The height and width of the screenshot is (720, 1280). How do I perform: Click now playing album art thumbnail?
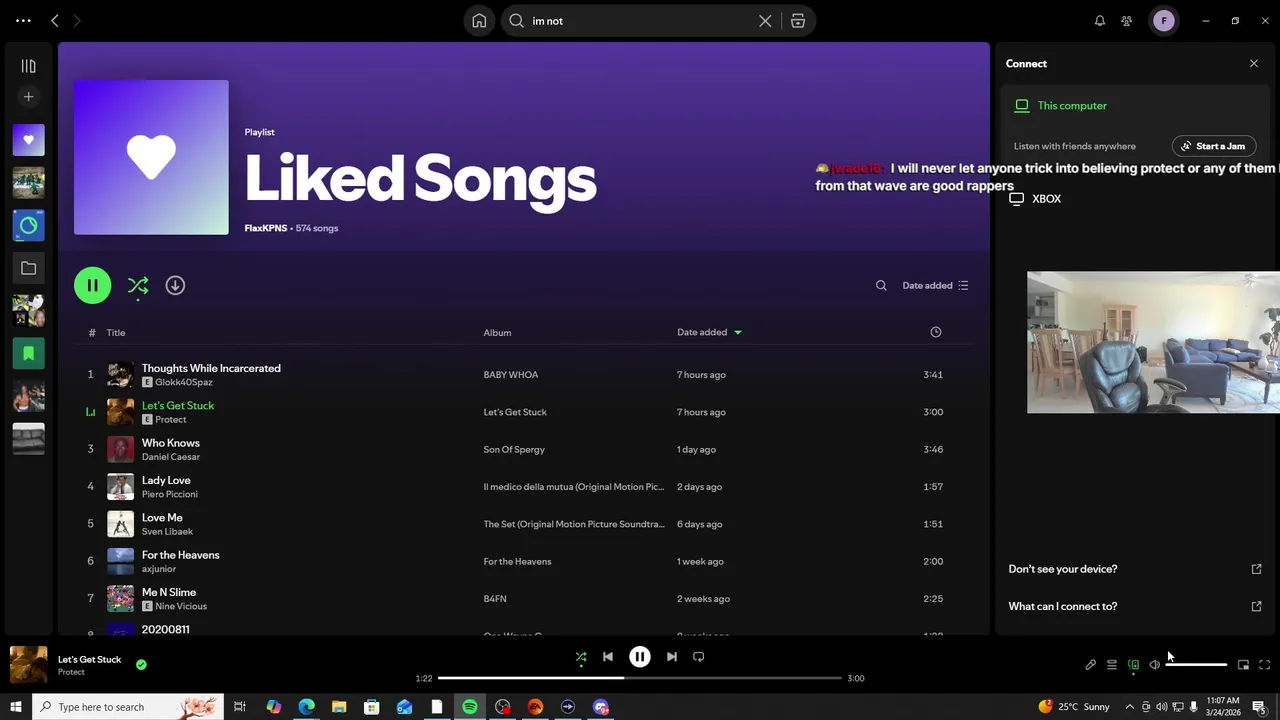point(28,665)
